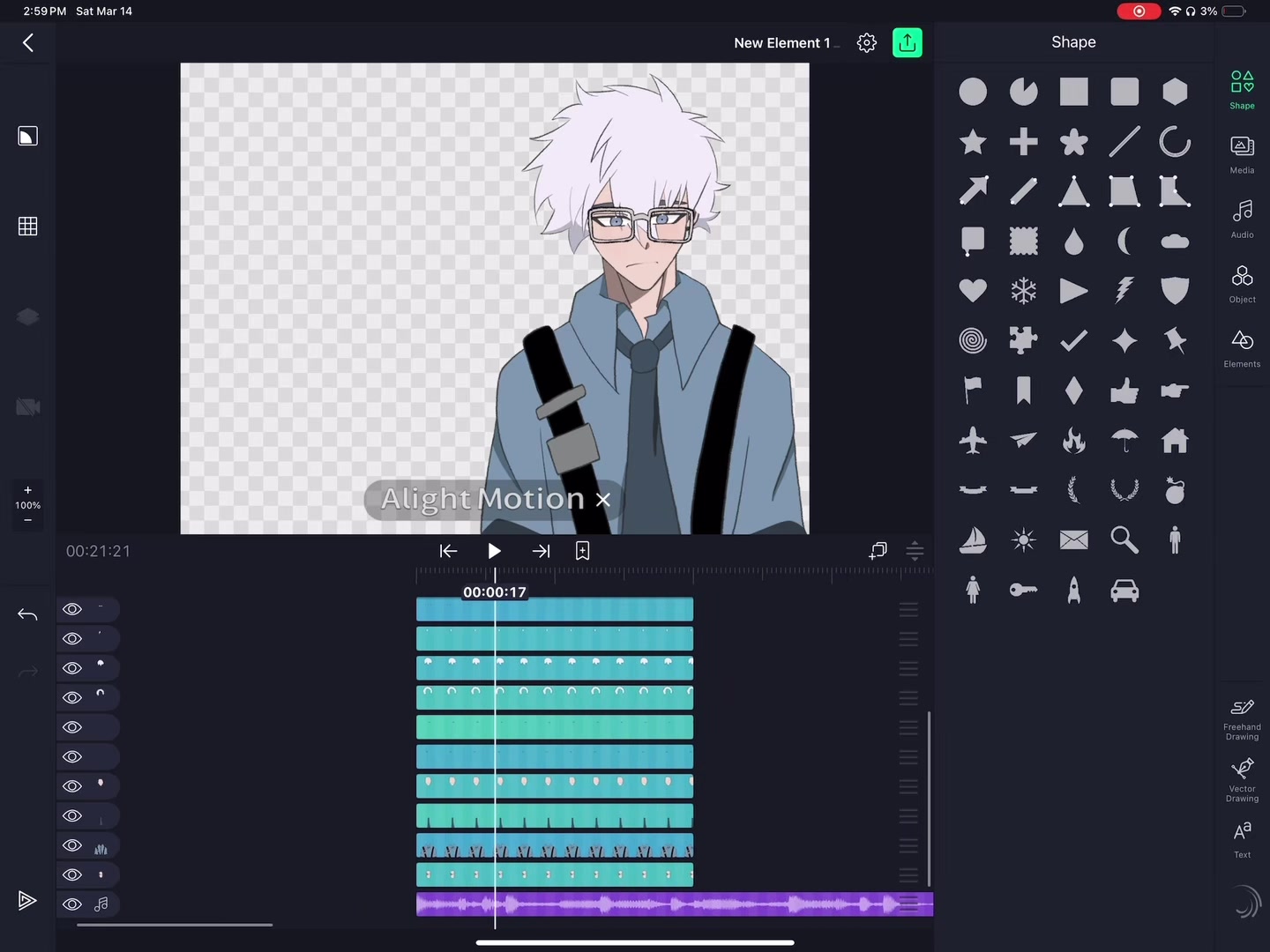The width and height of the screenshot is (1270, 952).
Task: Insert the plus sign shape
Action: (1023, 142)
